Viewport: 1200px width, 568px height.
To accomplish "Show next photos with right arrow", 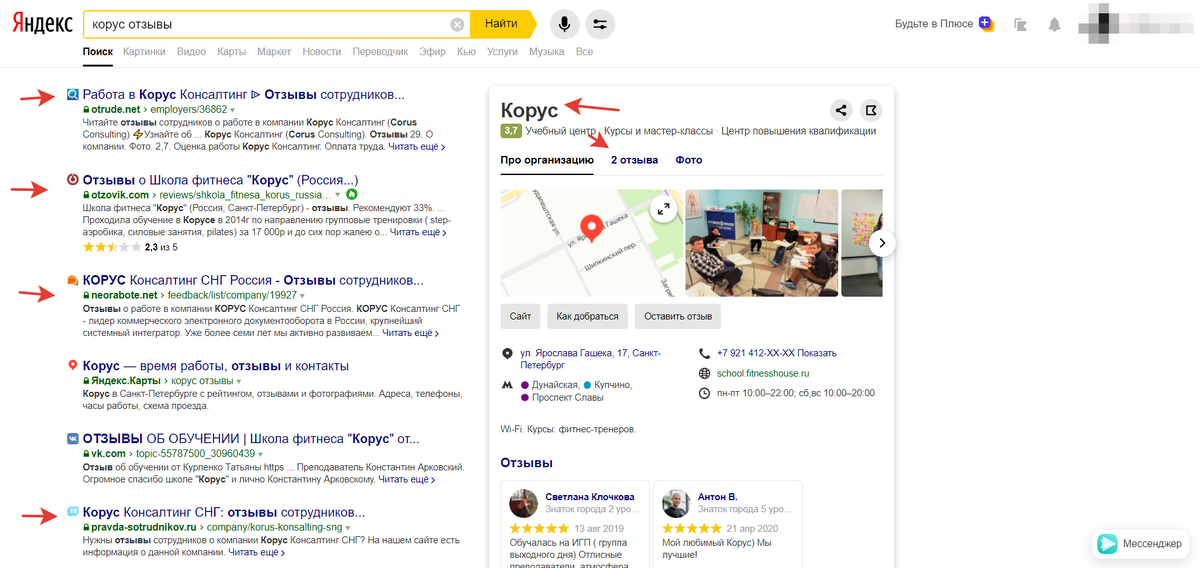I will [x=882, y=243].
